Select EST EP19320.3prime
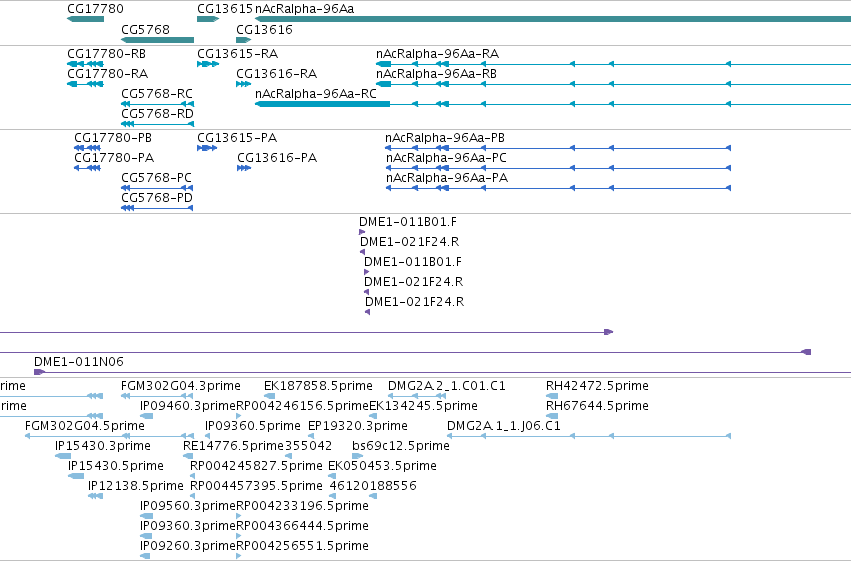Viewport: 851px width, 561px height. [x=358, y=426]
